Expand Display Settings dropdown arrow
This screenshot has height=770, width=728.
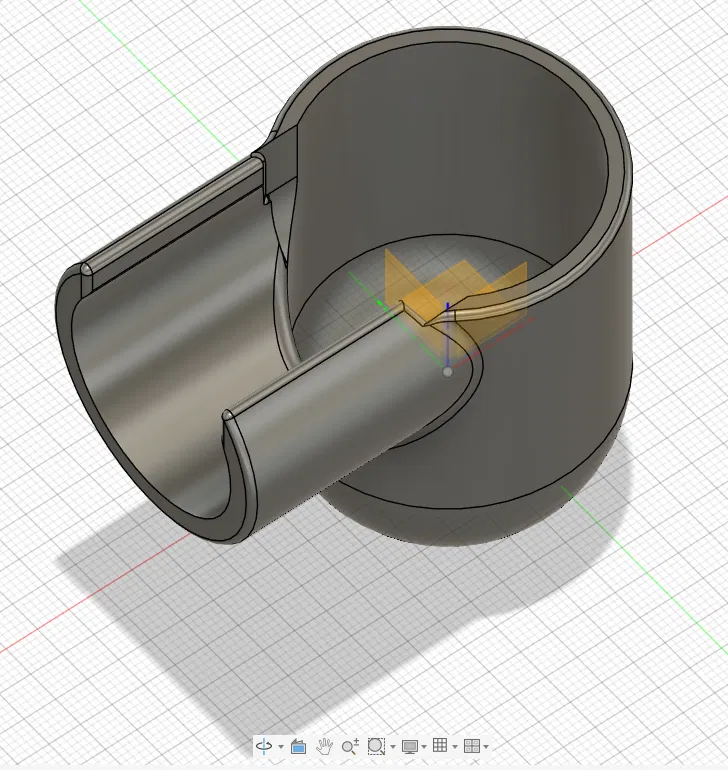[x=424, y=747]
